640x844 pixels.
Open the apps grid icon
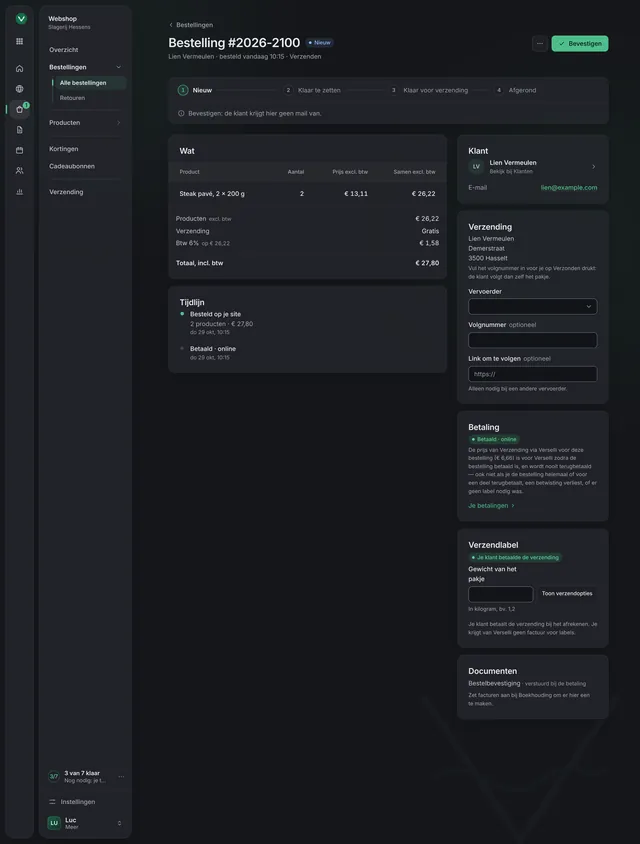click(19, 41)
